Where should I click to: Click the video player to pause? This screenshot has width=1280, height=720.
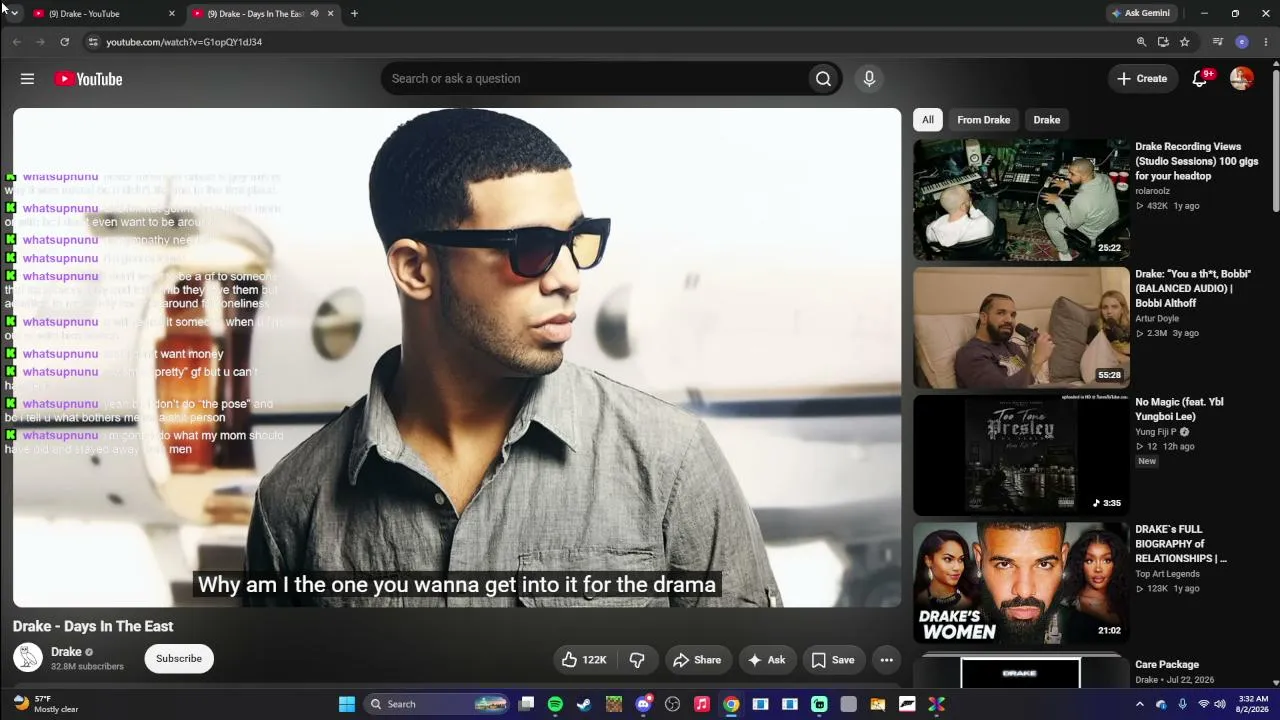click(457, 357)
